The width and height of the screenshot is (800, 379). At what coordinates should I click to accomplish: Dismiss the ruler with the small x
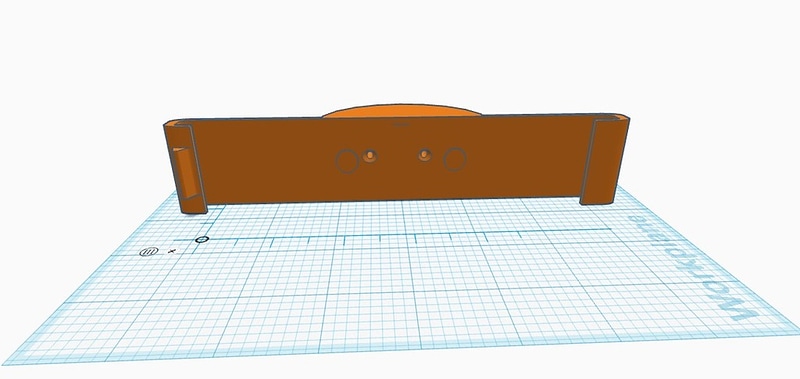(x=172, y=251)
